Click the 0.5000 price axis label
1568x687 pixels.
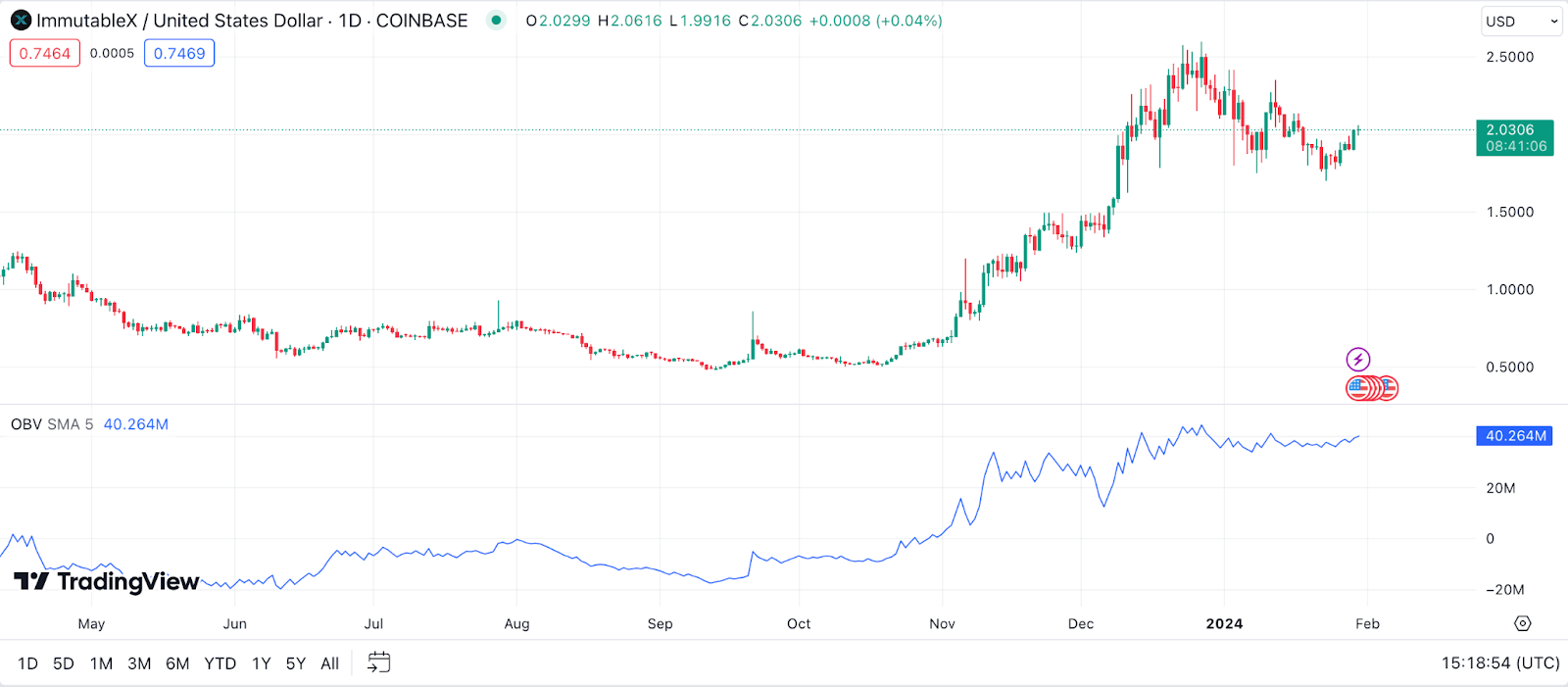pos(1510,367)
